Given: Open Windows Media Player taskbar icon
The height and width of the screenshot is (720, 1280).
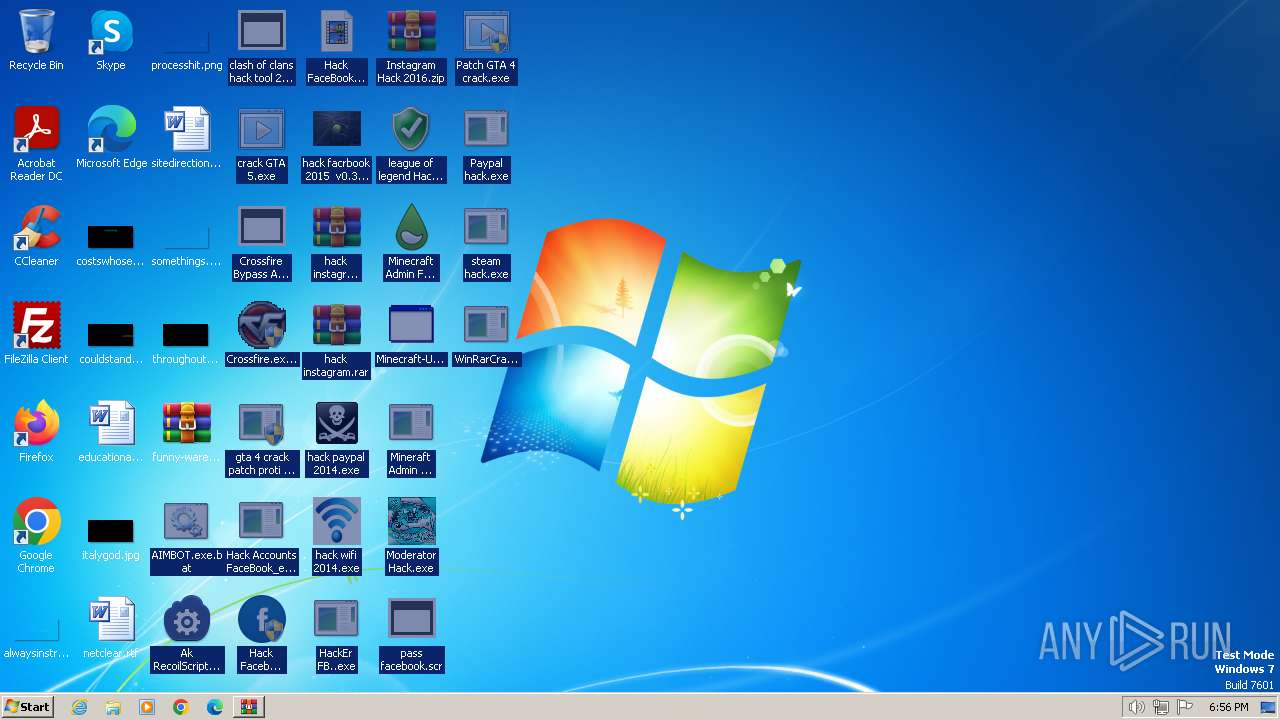Looking at the screenshot, I should coord(147,707).
